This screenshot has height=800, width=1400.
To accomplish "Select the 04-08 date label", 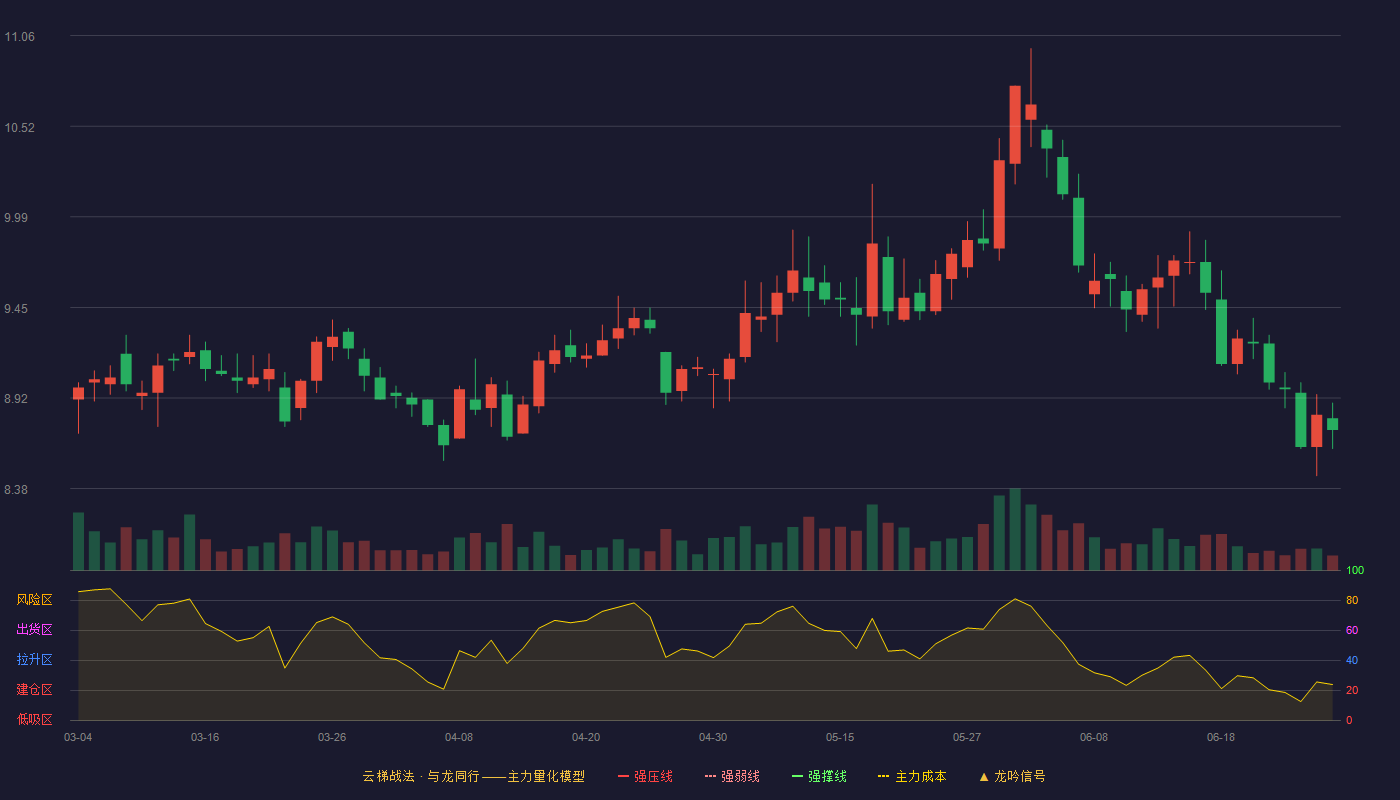I will coord(459,737).
